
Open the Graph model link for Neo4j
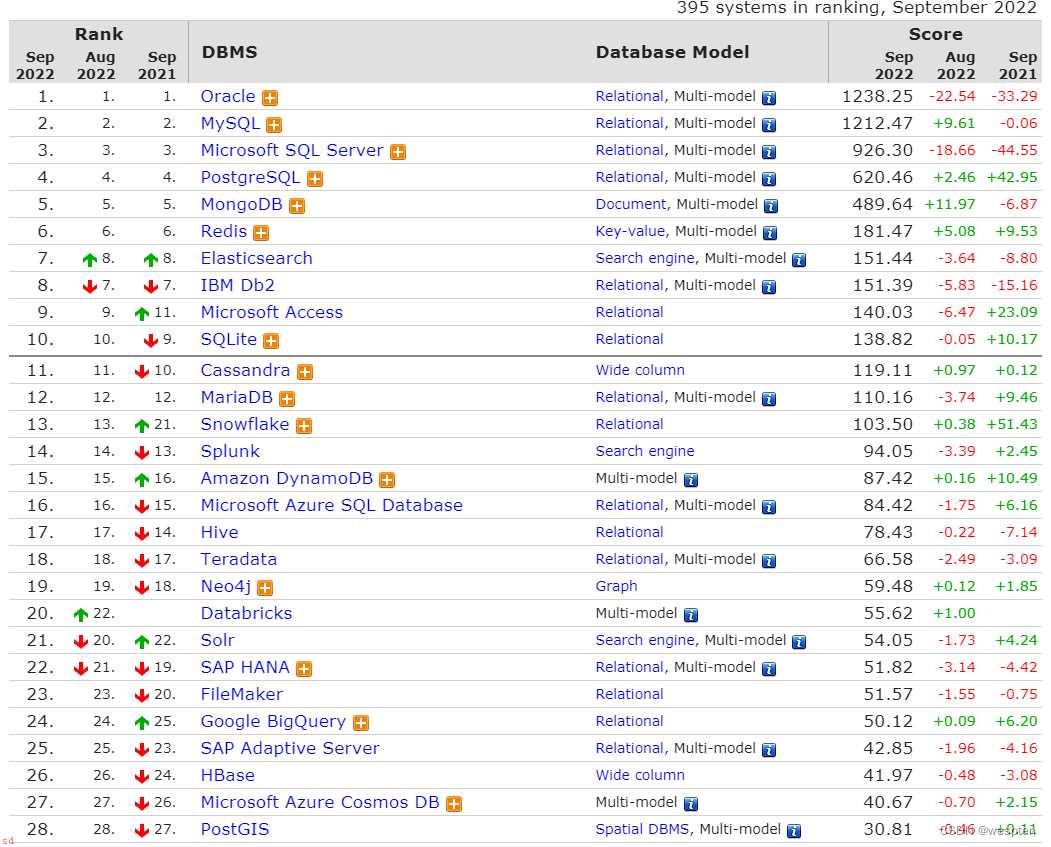point(617,586)
